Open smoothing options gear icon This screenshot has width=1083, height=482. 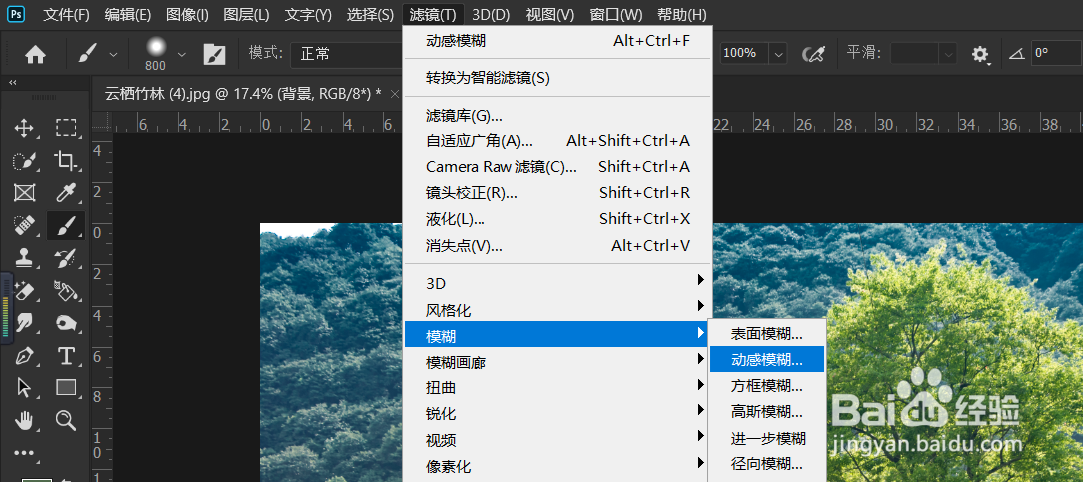(x=980, y=54)
